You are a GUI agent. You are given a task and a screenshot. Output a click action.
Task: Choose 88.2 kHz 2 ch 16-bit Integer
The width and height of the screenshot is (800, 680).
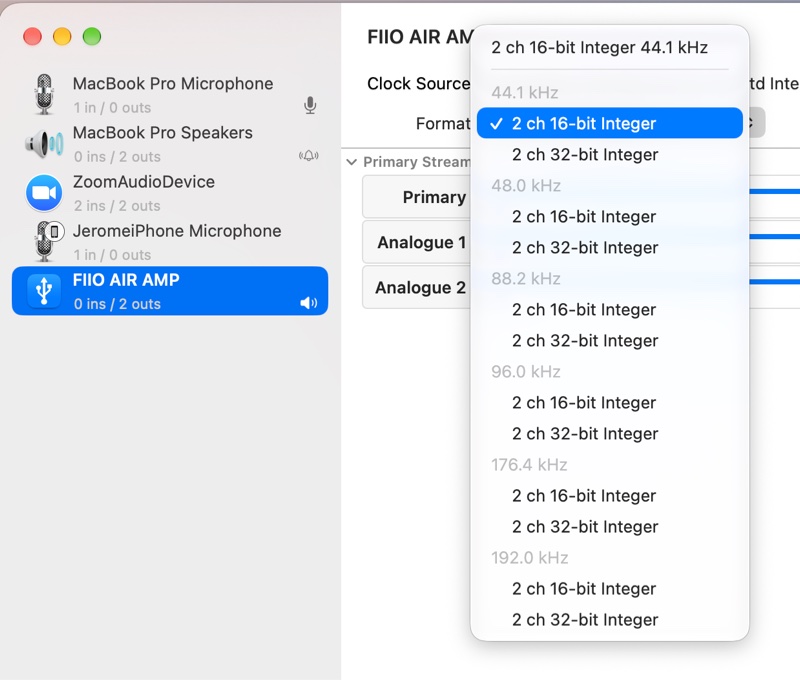[610, 309]
